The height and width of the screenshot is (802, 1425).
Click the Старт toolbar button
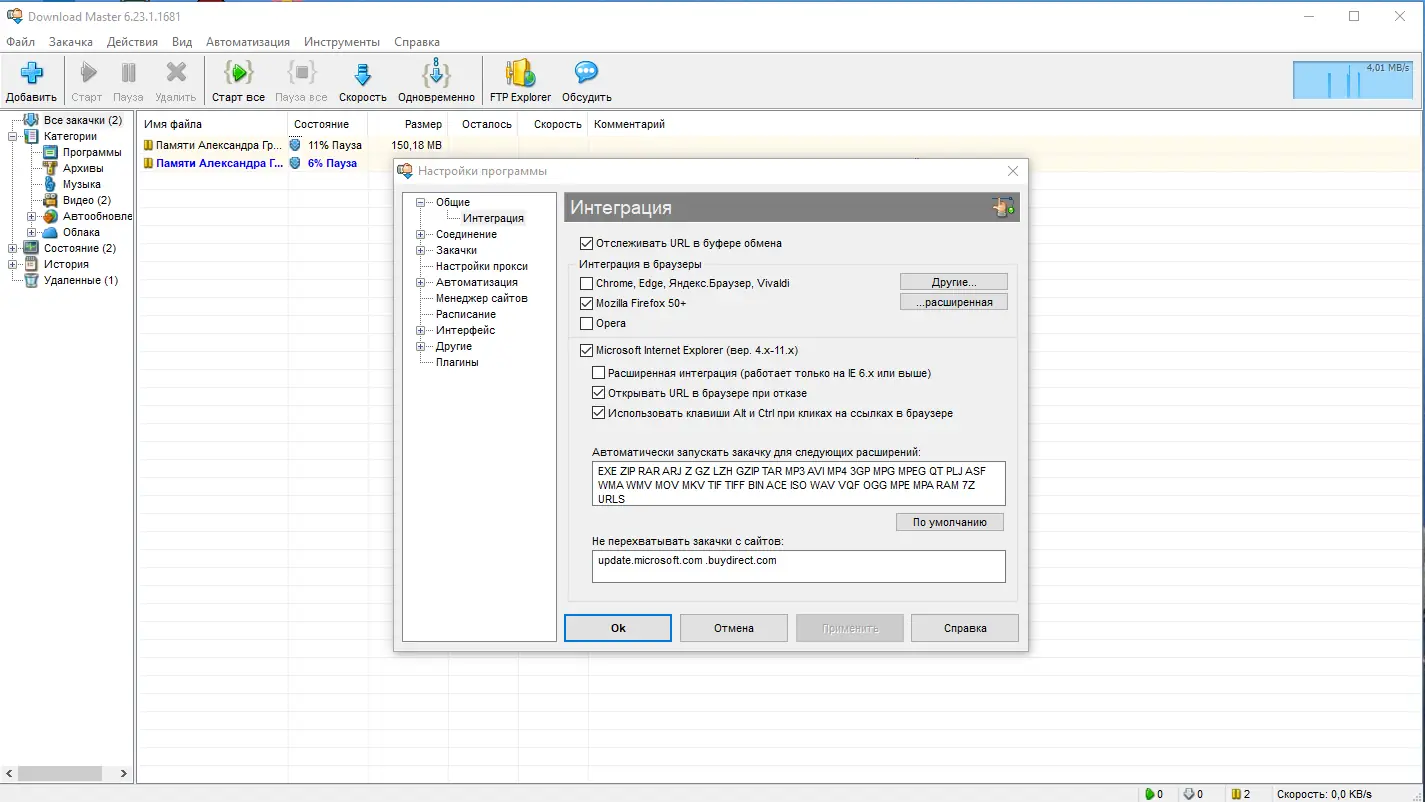tap(87, 81)
